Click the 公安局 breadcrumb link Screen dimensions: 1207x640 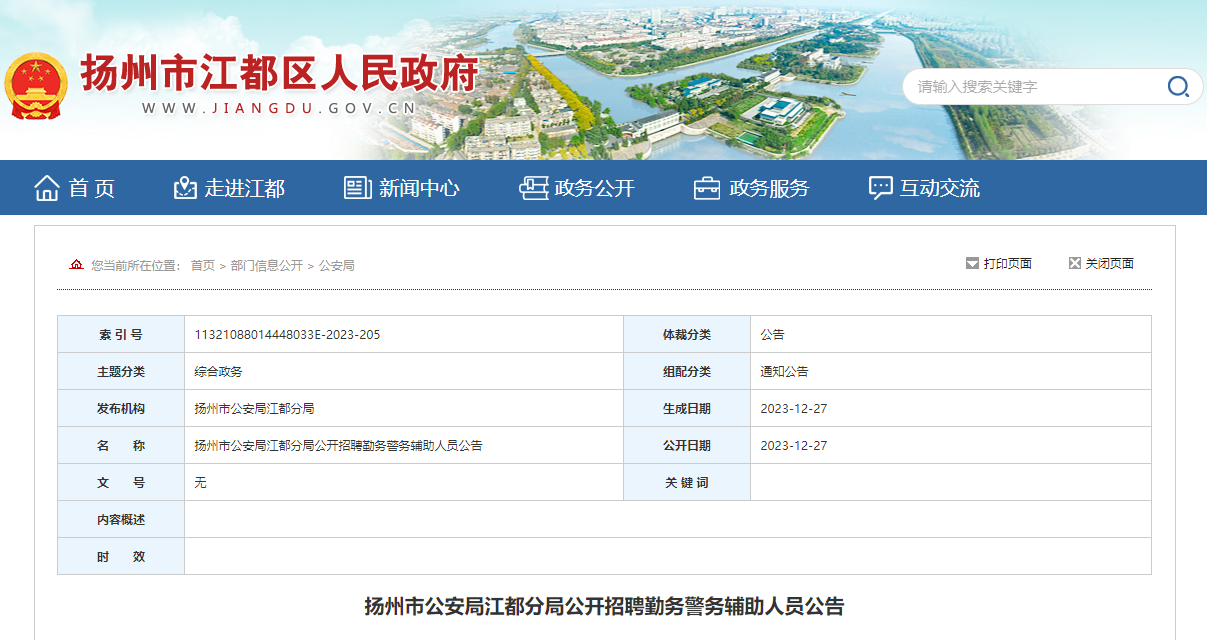click(337, 266)
